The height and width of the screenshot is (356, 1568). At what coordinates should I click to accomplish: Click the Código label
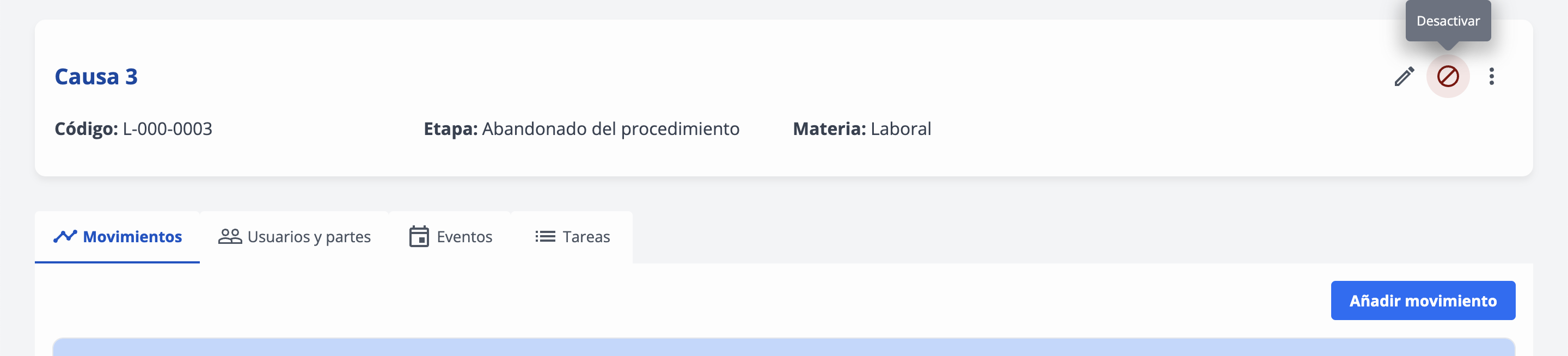87,129
